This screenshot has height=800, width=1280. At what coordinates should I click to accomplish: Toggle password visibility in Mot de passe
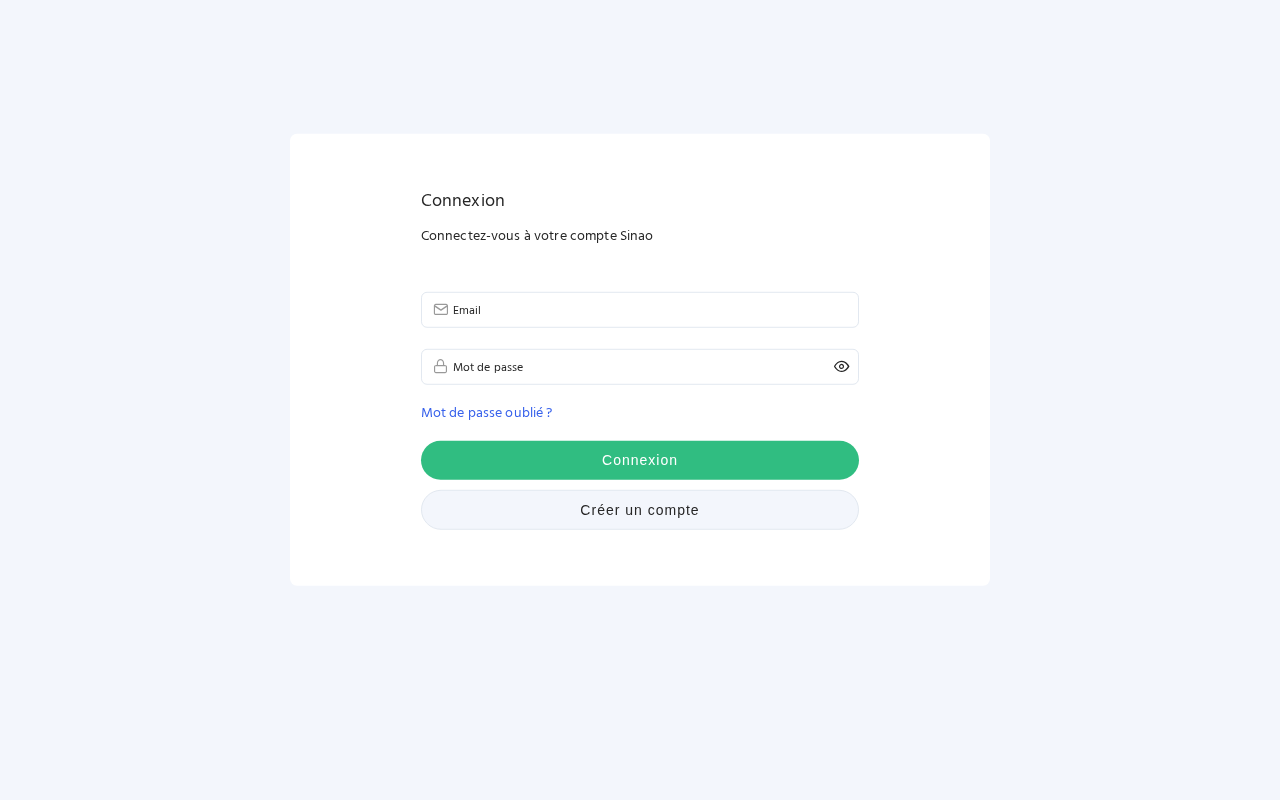(841, 367)
